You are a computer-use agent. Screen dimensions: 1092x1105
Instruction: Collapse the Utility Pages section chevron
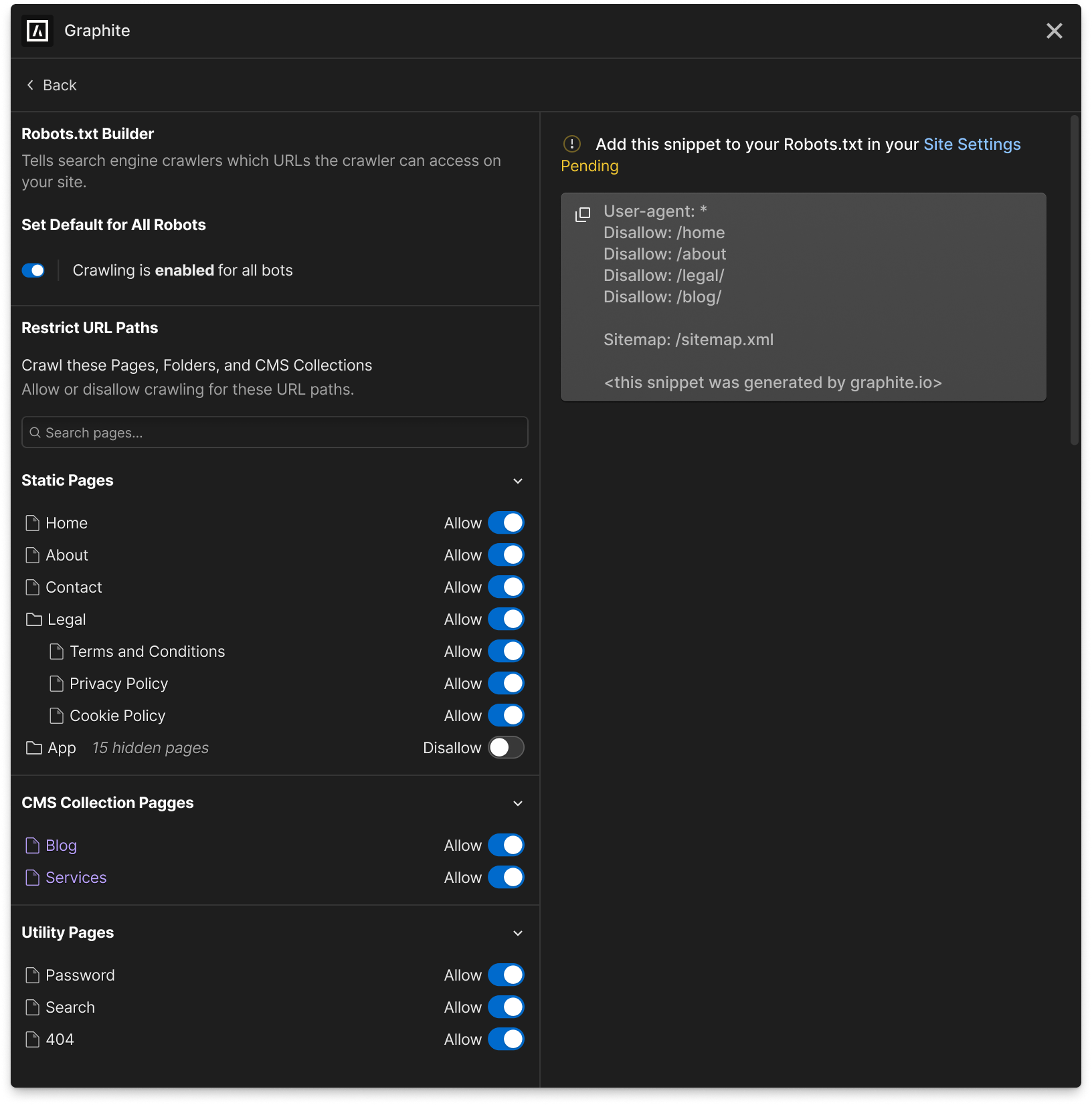click(x=518, y=933)
